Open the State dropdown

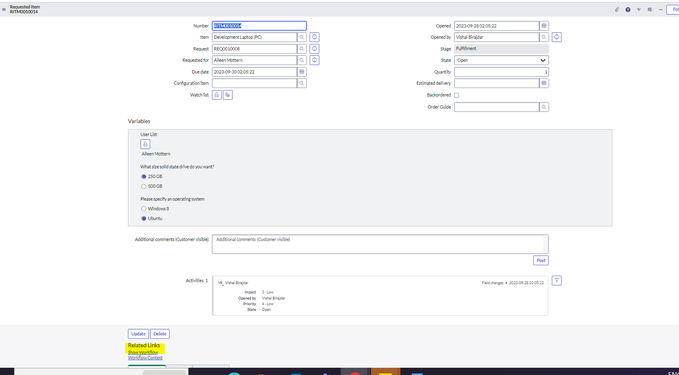[501, 60]
